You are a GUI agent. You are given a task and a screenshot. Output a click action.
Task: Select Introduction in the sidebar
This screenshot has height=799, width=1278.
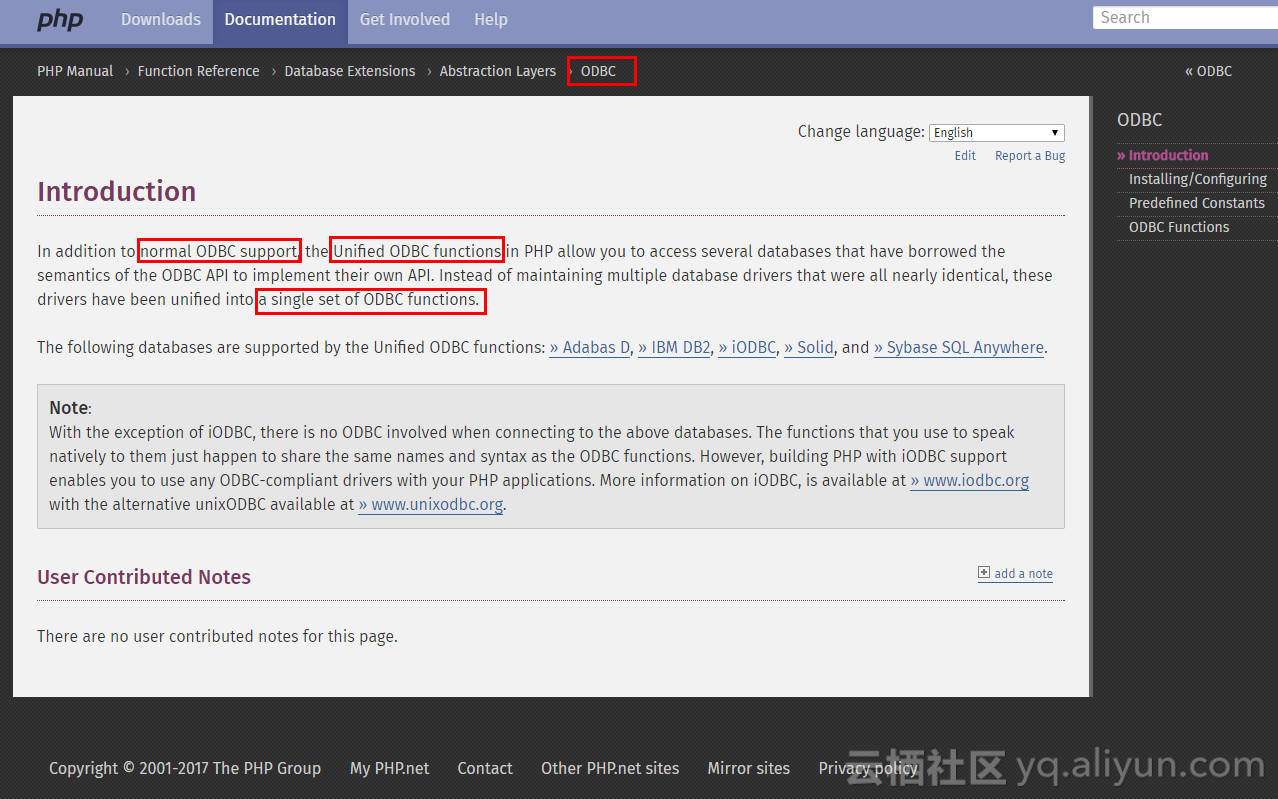coord(1168,155)
